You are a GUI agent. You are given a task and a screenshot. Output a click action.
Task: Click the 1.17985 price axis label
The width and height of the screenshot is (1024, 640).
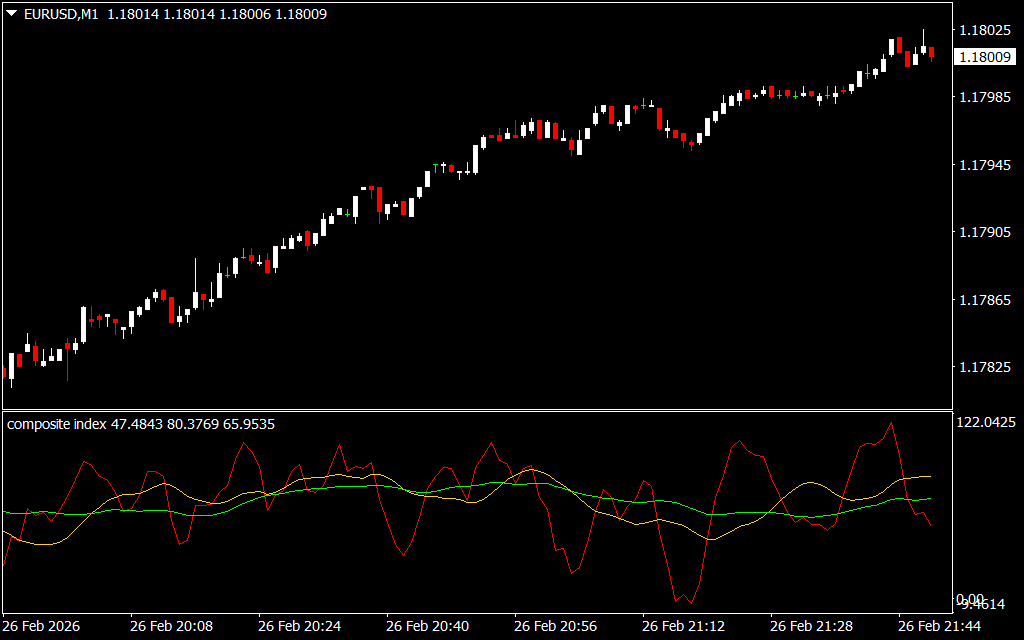(986, 98)
